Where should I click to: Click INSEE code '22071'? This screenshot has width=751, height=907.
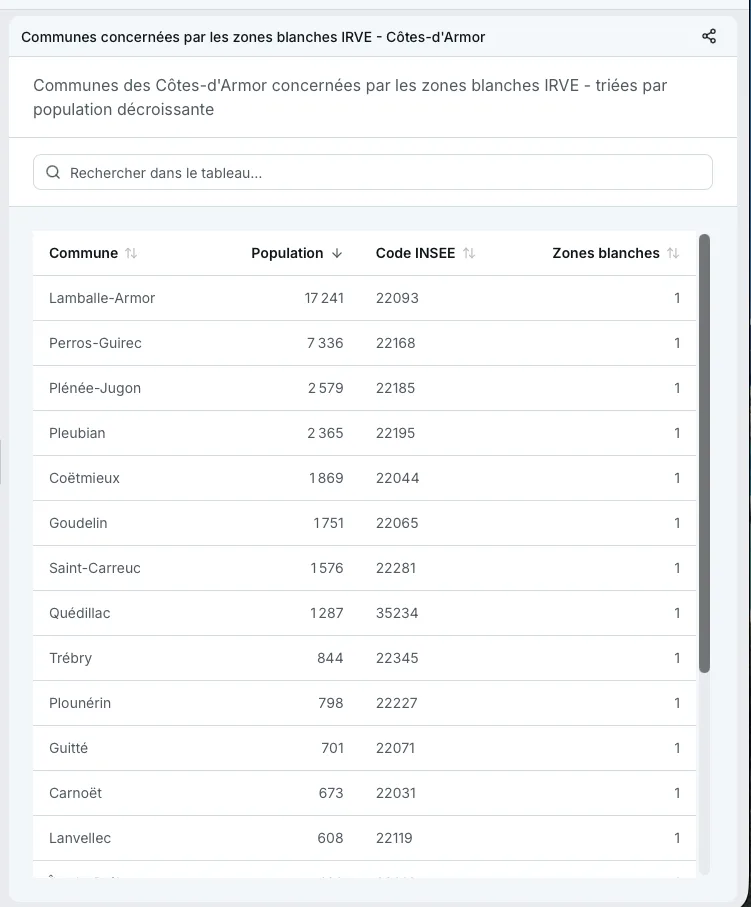(x=396, y=748)
